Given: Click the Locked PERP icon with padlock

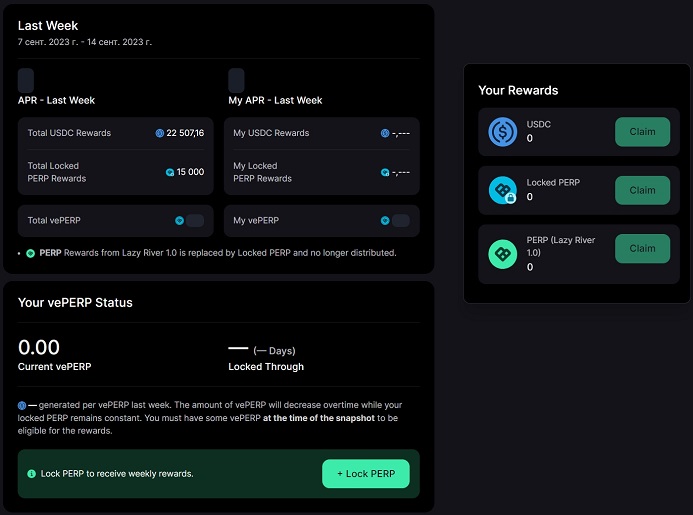Looking at the screenshot, I should click(502, 190).
